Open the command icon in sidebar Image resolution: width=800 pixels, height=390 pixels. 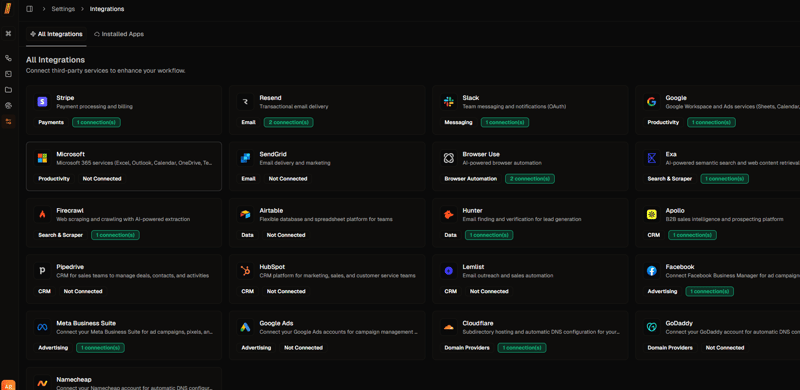8,33
